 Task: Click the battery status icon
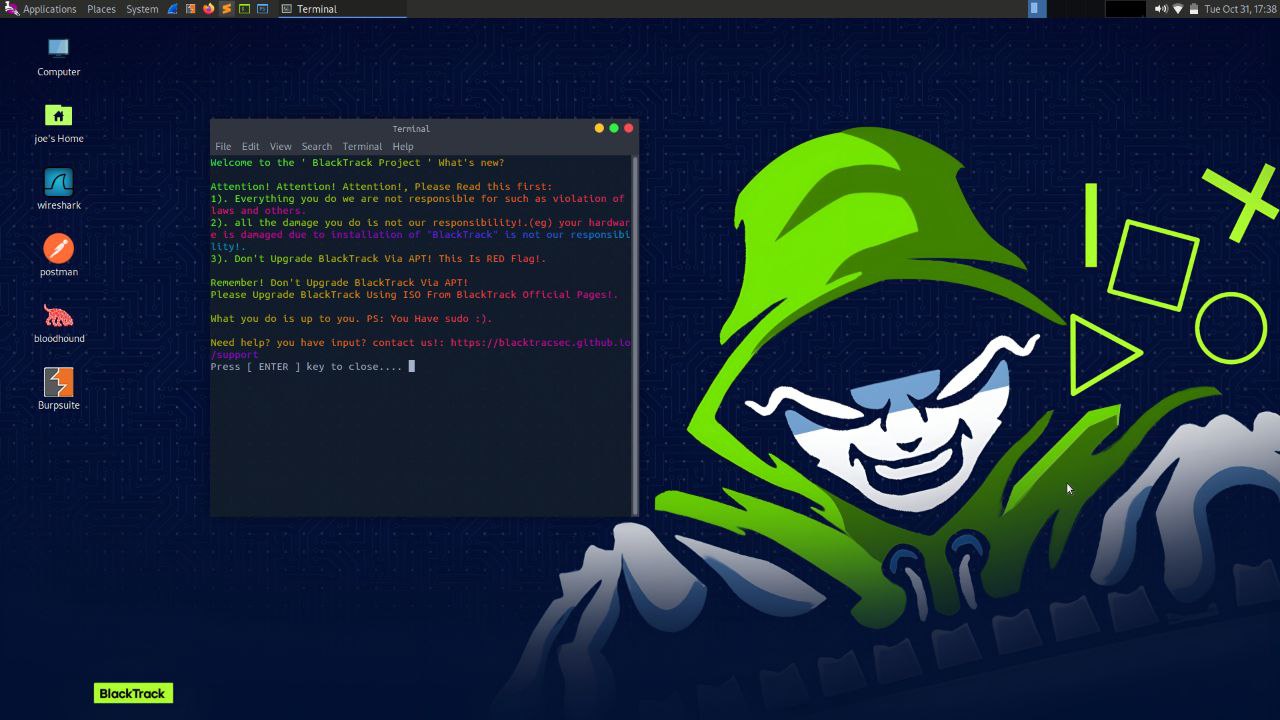click(x=1194, y=9)
